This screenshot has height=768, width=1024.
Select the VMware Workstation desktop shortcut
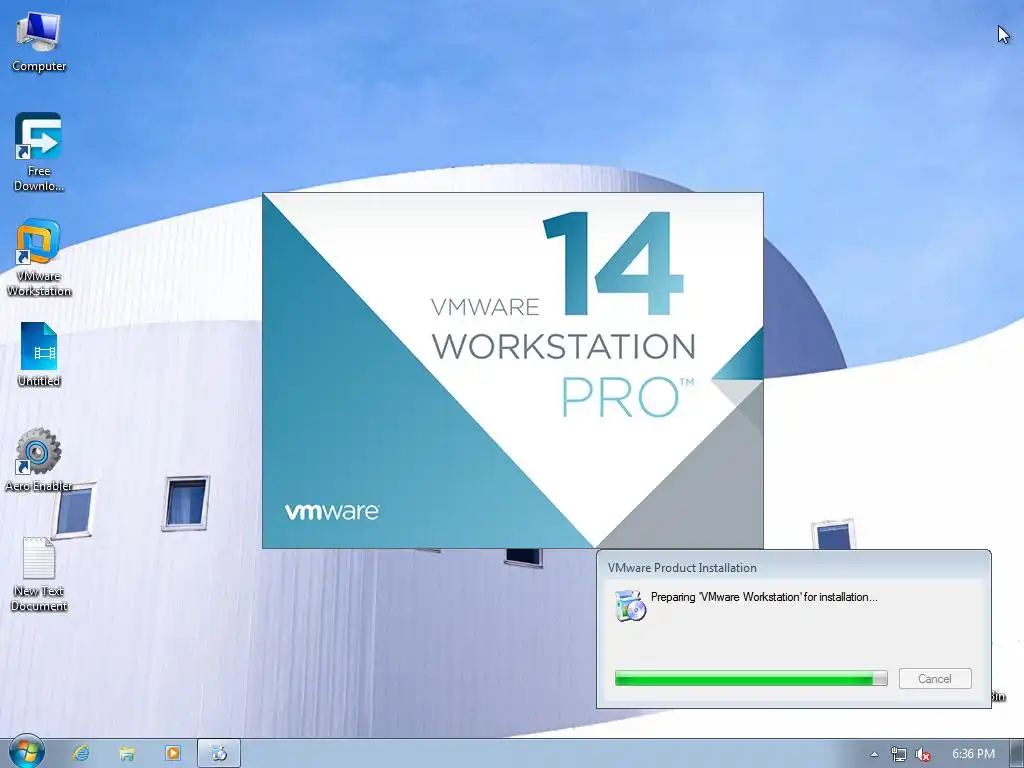point(39,258)
